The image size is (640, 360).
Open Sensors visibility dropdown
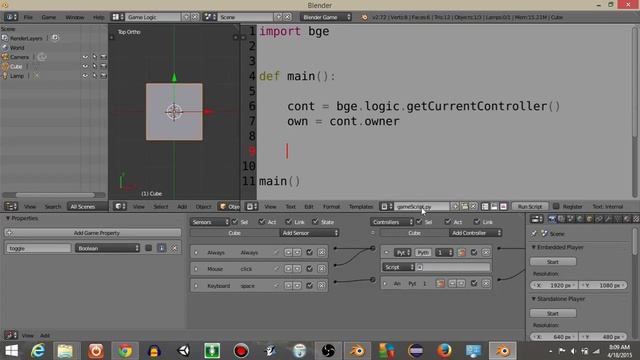210,222
